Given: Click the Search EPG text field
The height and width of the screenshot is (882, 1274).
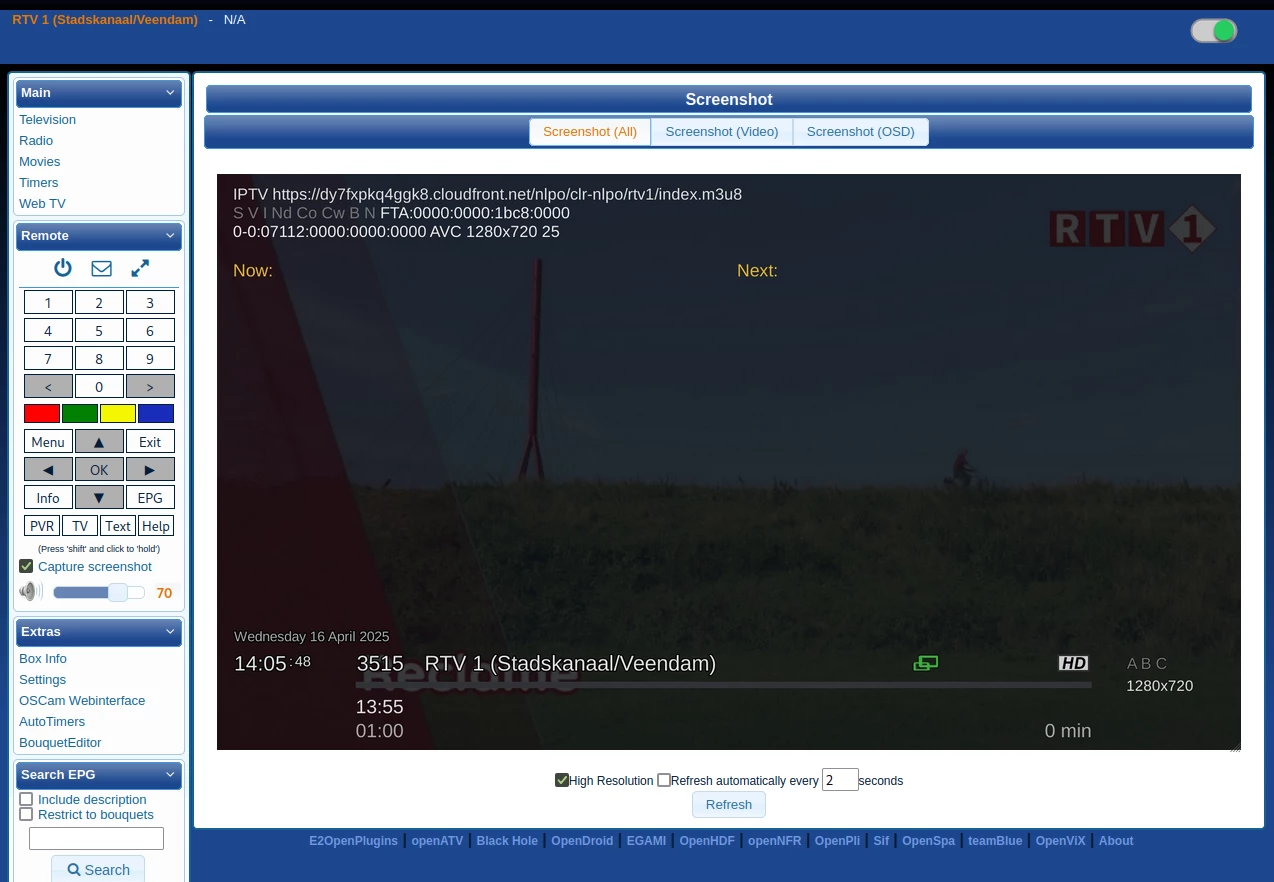Looking at the screenshot, I should (x=96, y=838).
